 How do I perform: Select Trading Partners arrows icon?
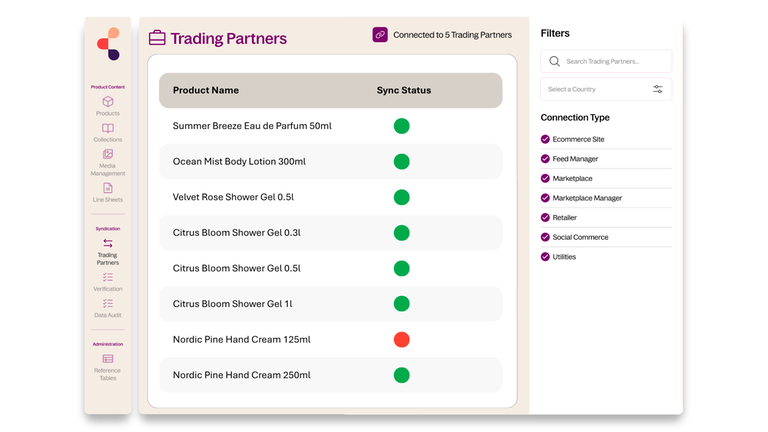pyautogui.click(x=108, y=243)
